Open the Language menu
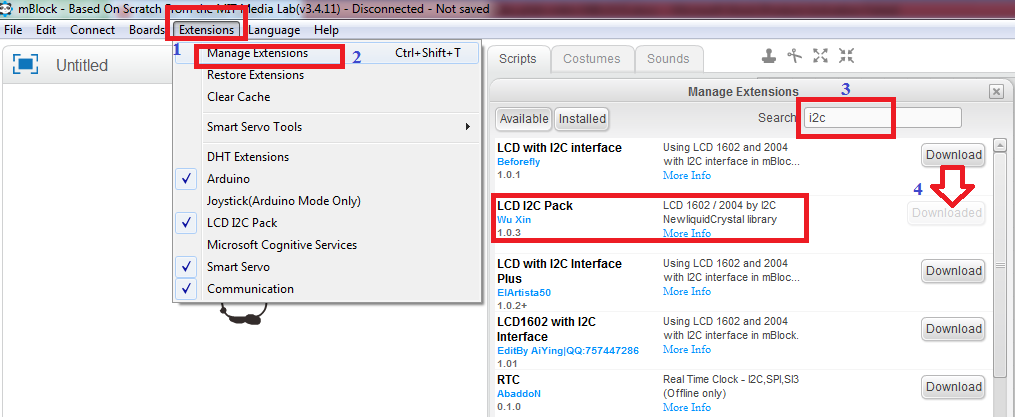Screen dimensions: 1015x417 point(274,30)
